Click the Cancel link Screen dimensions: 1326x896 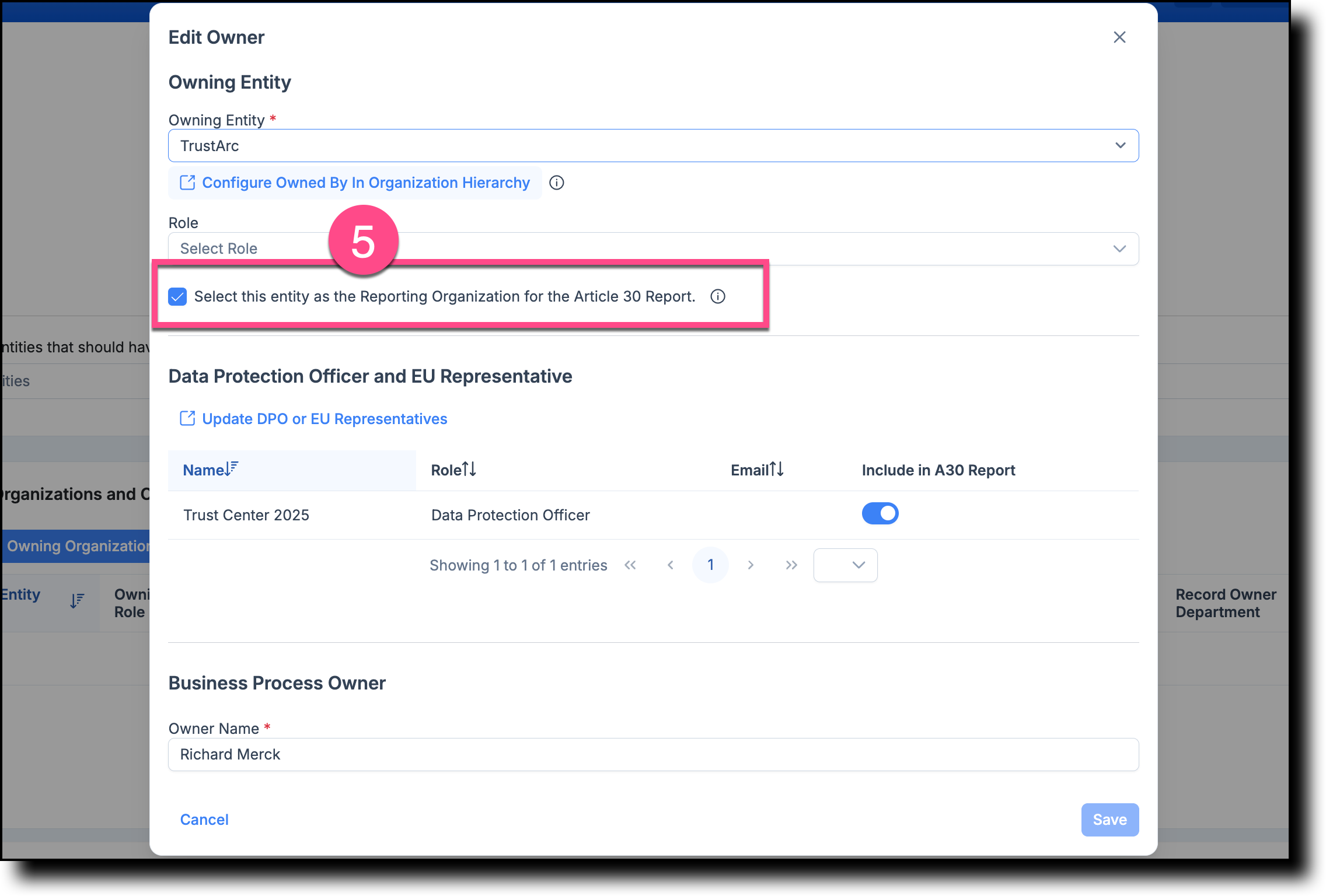tap(204, 820)
